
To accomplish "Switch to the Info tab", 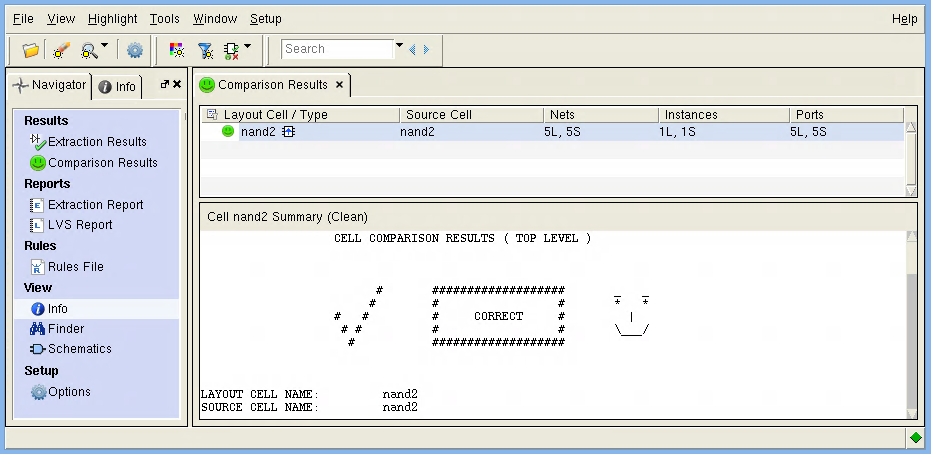I will pyautogui.click(x=118, y=87).
